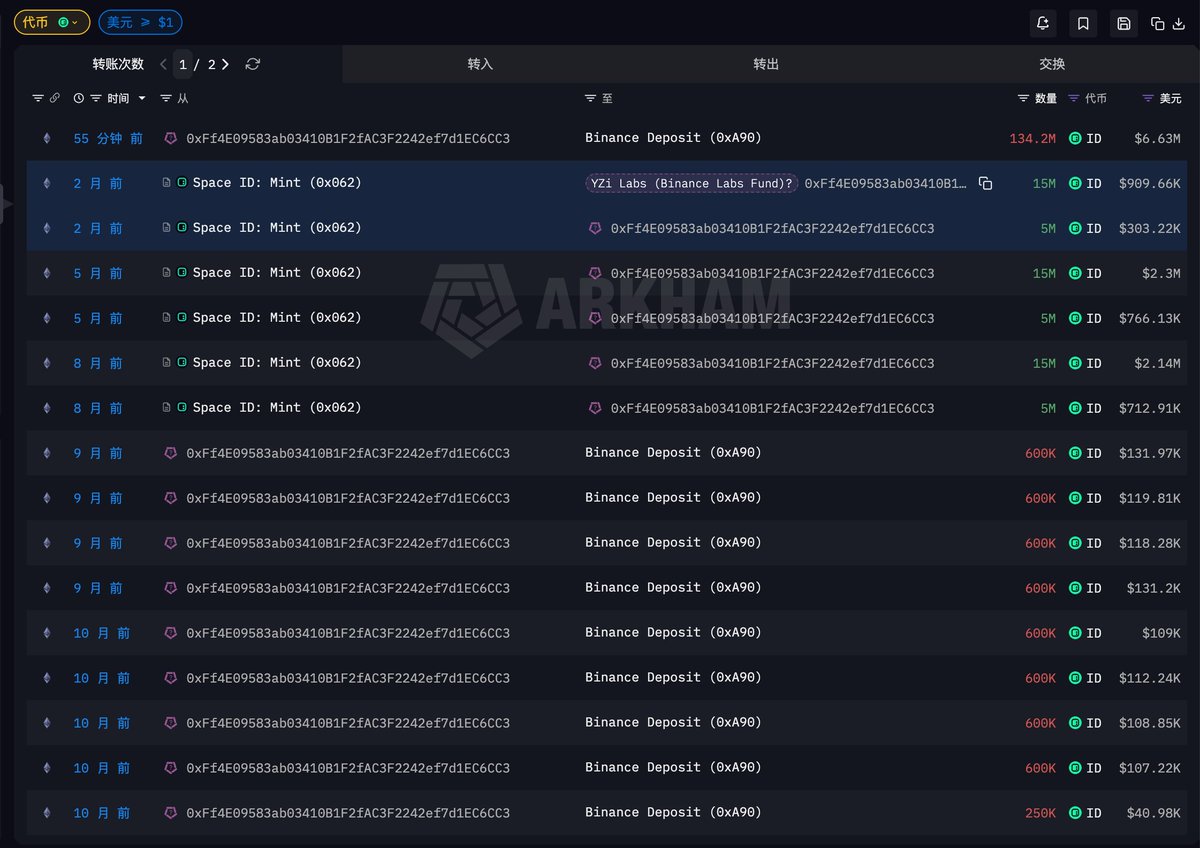Click the page number 1 field
The image size is (1200, 848).
tap(183, 64)
